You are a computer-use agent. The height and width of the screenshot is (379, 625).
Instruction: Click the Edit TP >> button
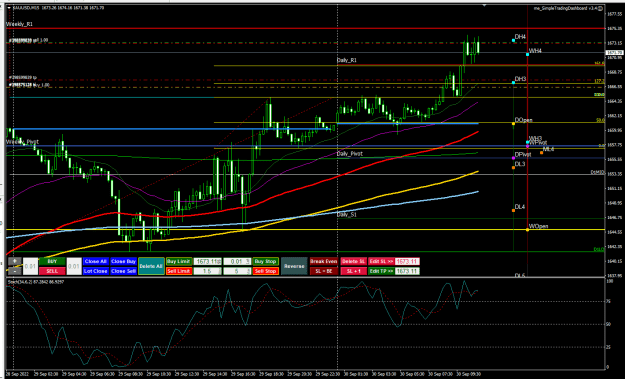[381, 271]
